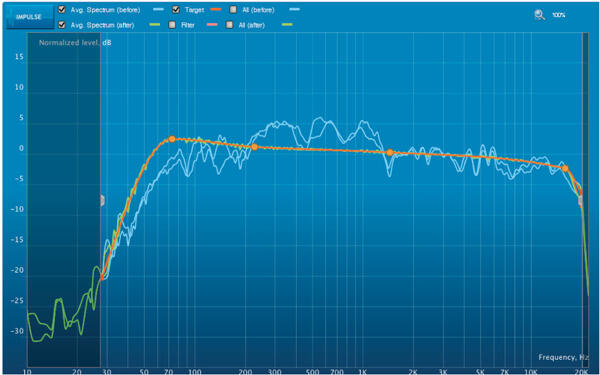
Task: Click the orange swatch beside Target
Action: point(216,10)
